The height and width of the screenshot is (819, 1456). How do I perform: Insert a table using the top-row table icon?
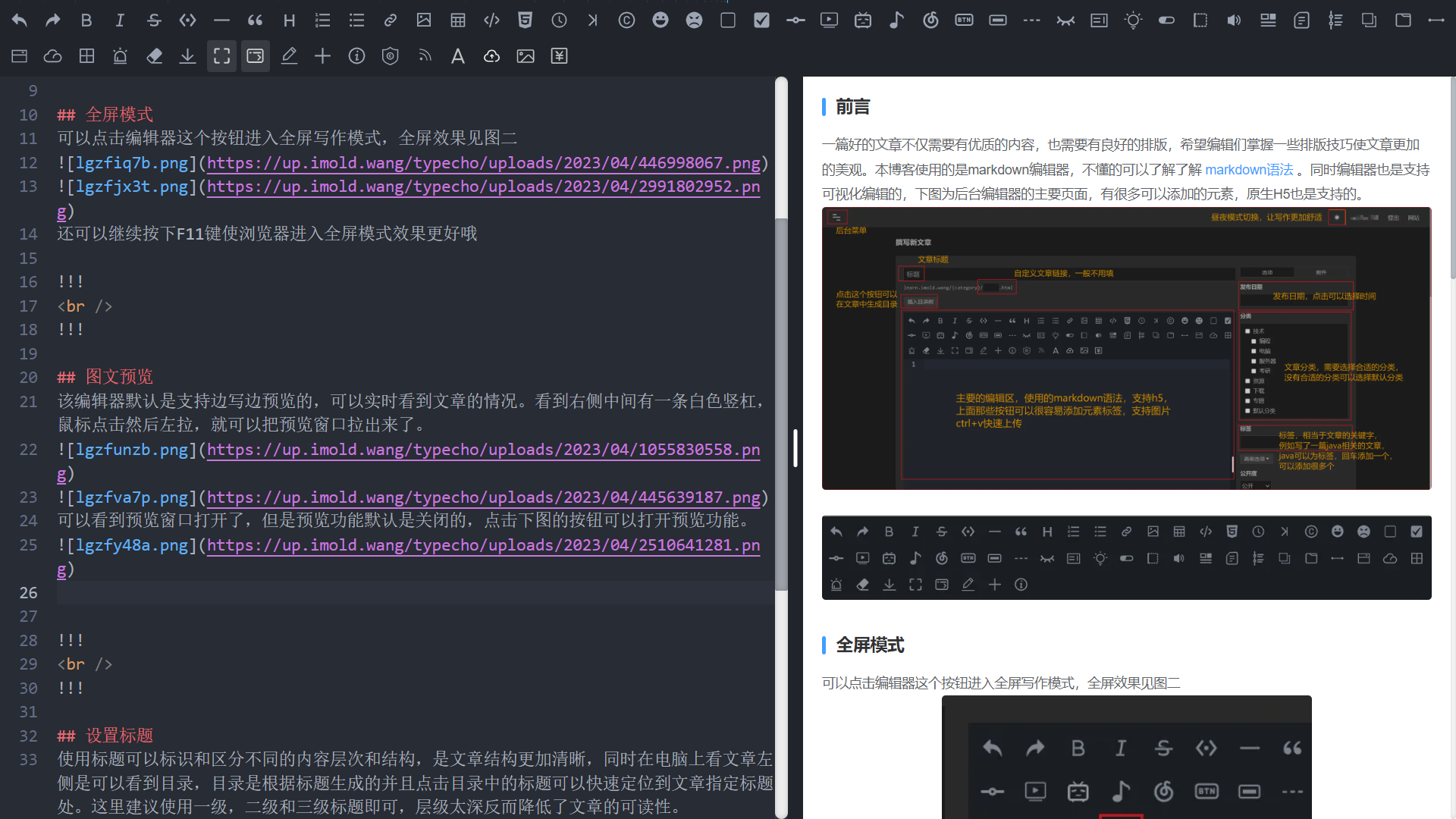[x=458, y=20]
